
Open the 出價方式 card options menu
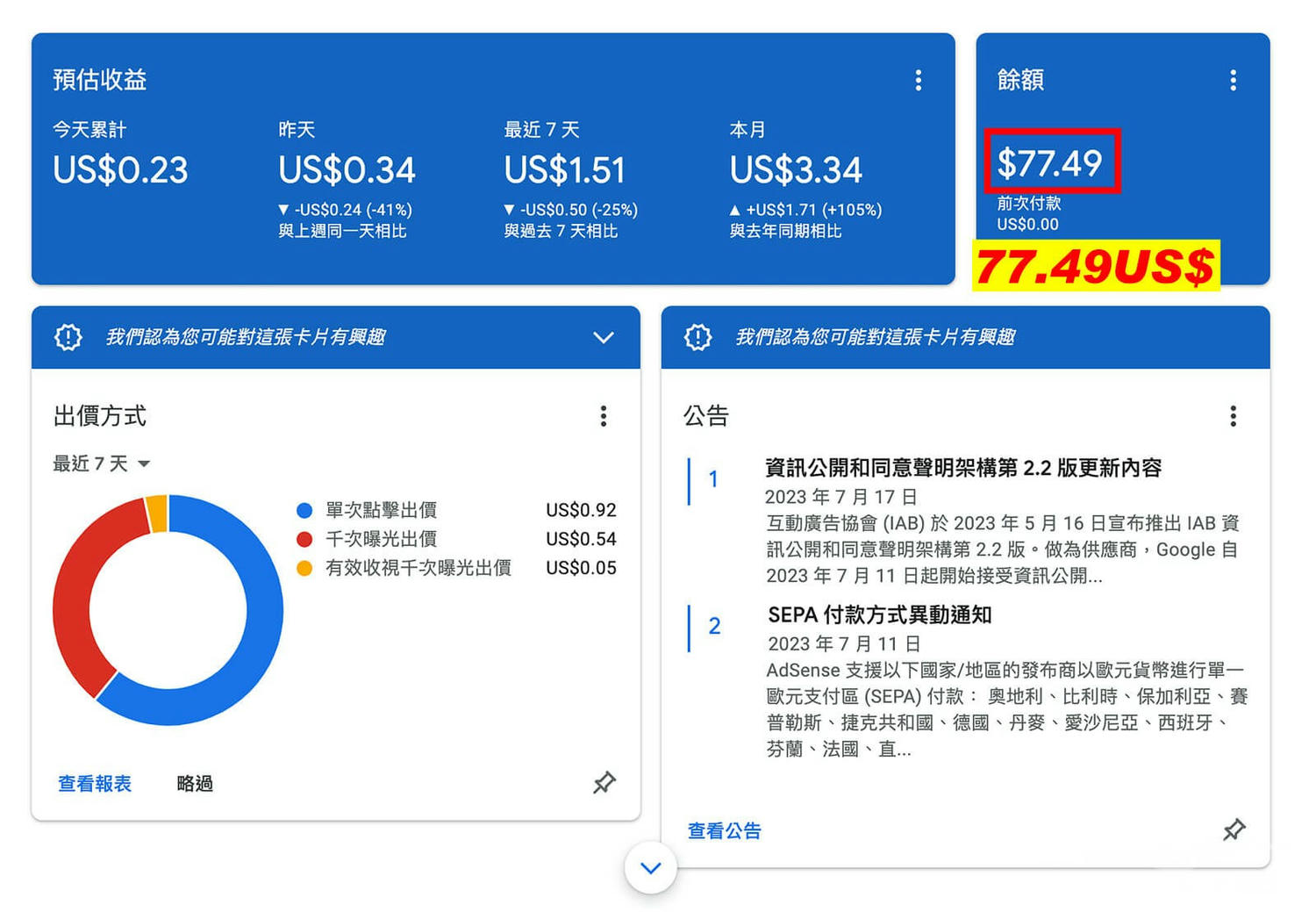pyautogui.click(x=604, y=417)
